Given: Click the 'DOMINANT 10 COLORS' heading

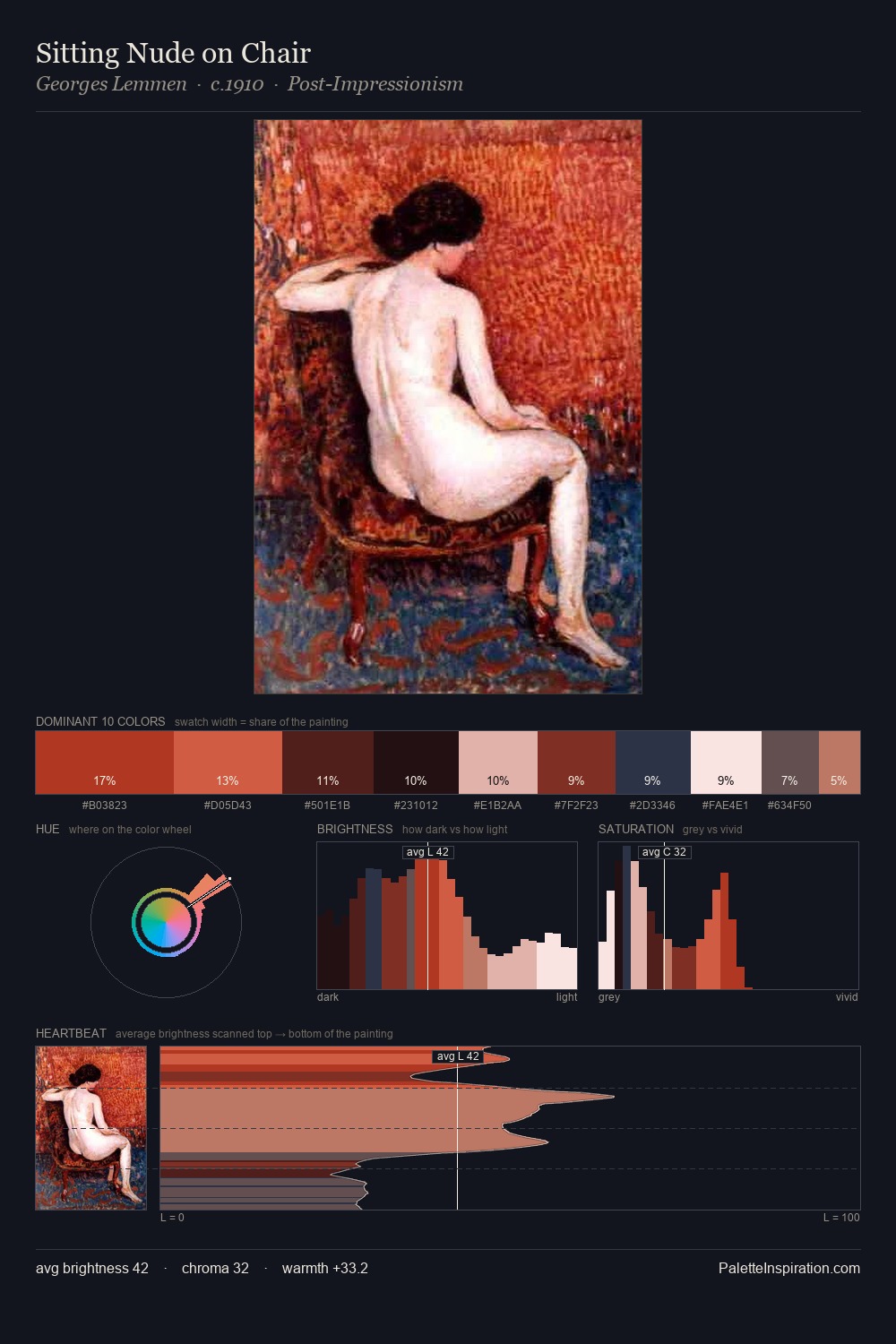Looking at the screenshot, I should coord(100,721).
